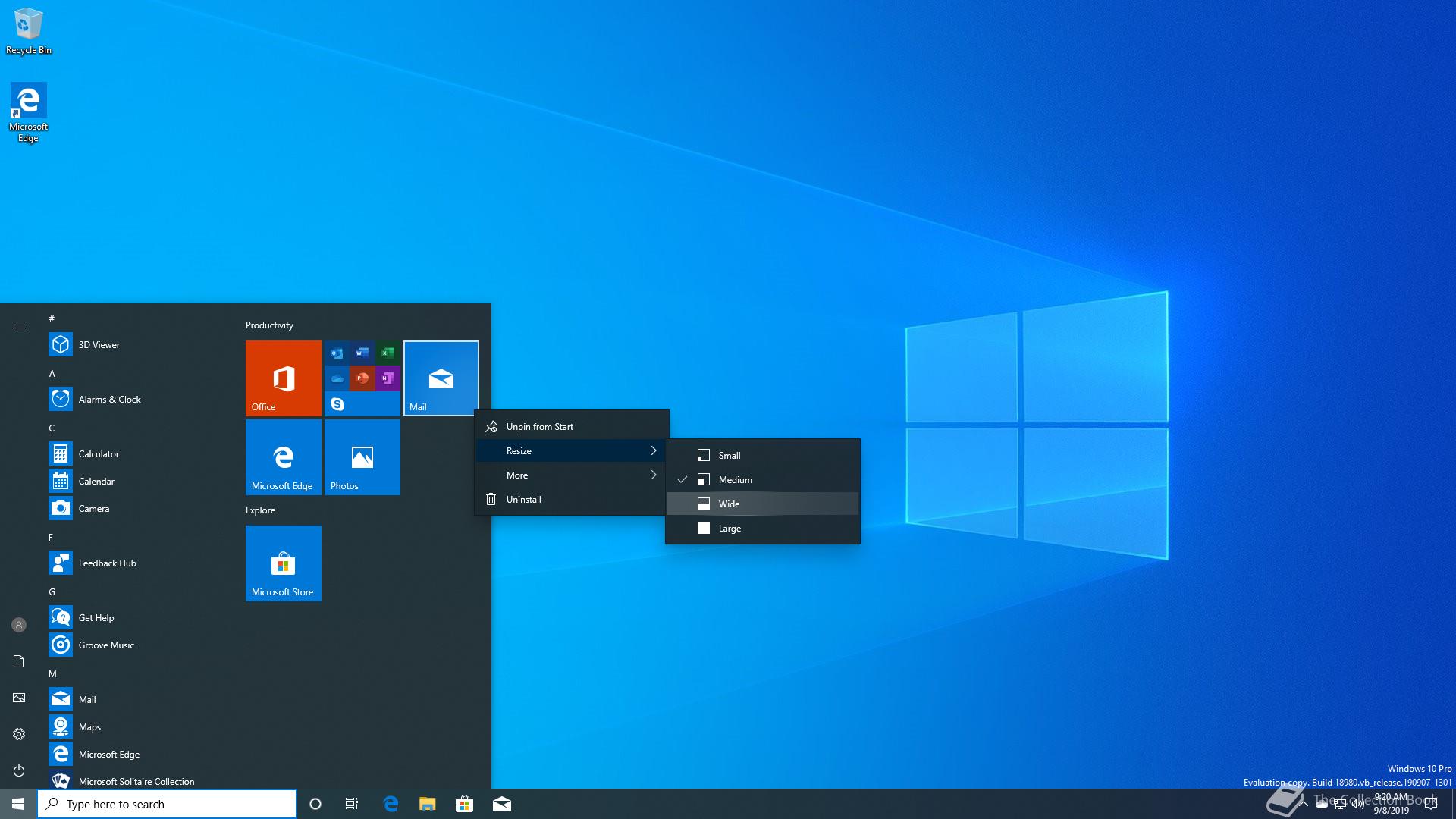Open Edge from the taskbar
1456x819 pixels.
[391, 804]
